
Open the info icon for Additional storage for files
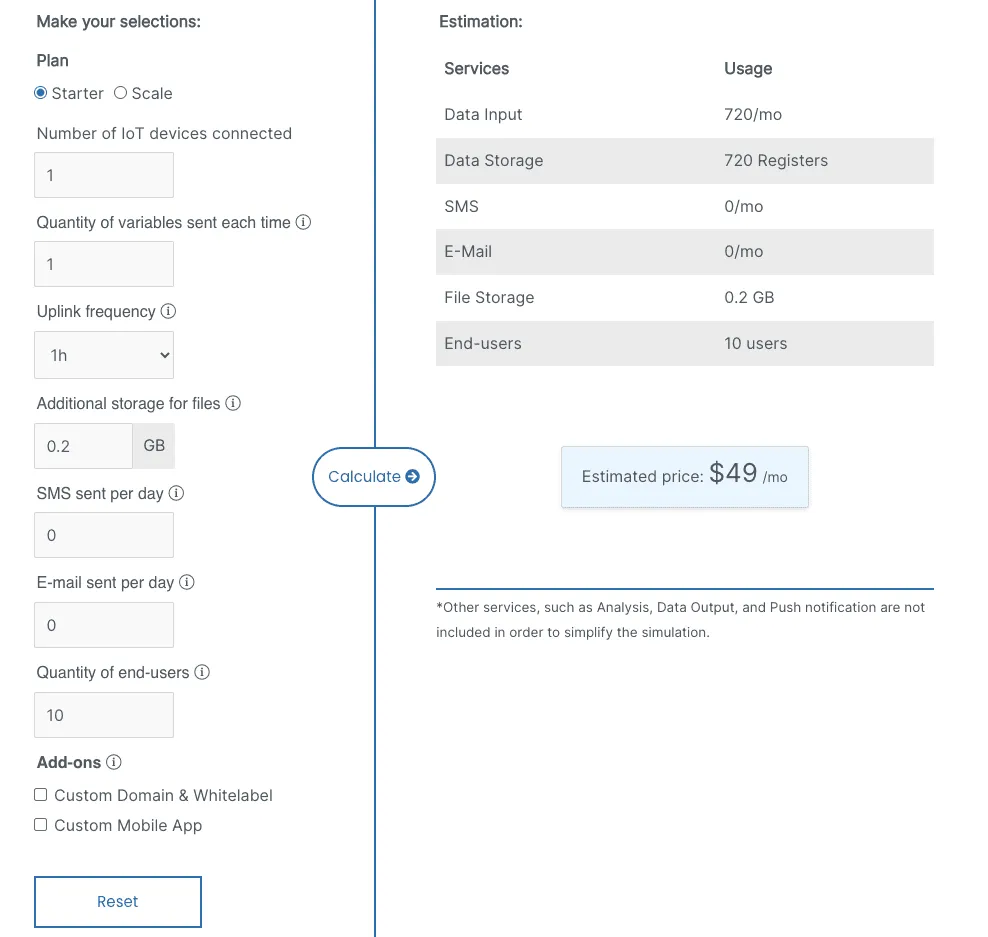tap(233, 403)
